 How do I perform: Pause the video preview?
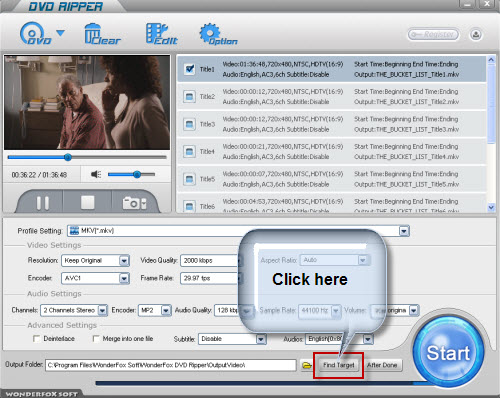pyautogui.click(x=43, y=203)
